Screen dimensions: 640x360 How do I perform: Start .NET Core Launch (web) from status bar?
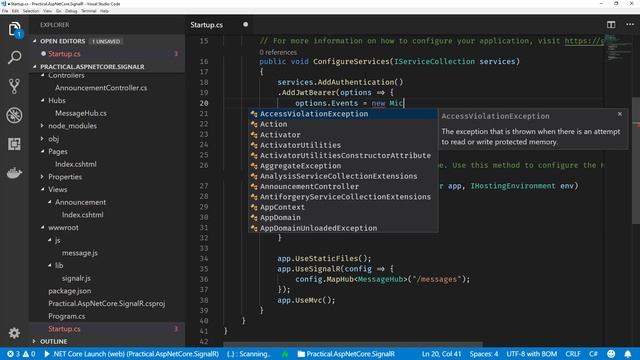pos(131,354)
